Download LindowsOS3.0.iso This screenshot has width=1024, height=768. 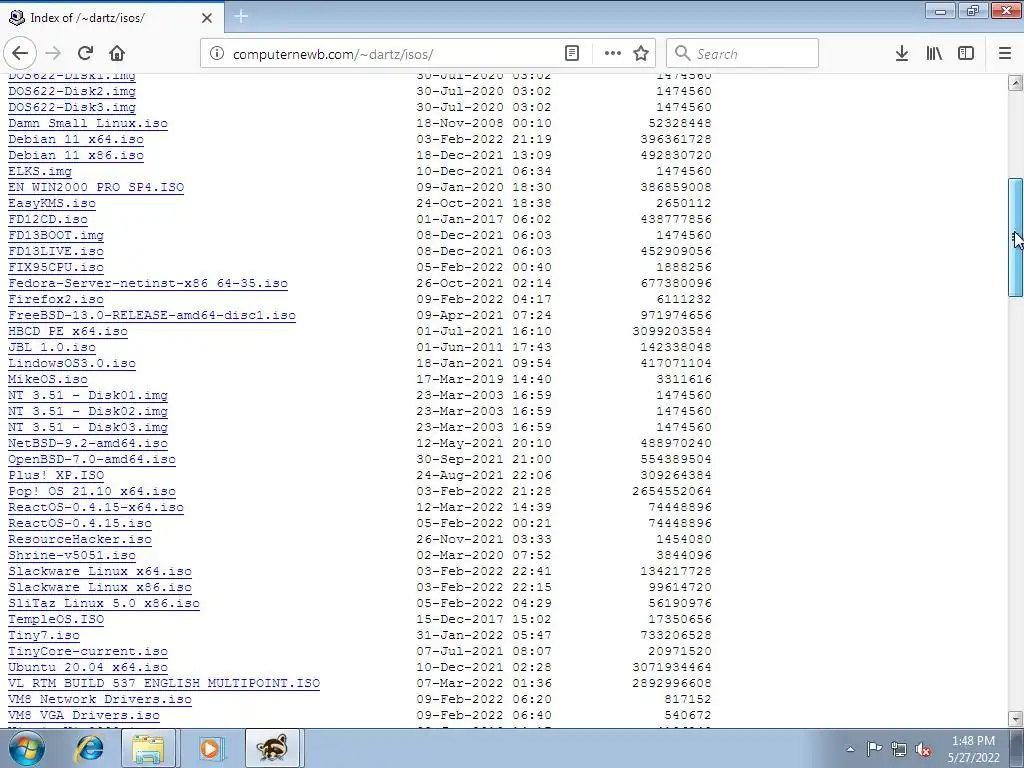(x=72, y=363)
